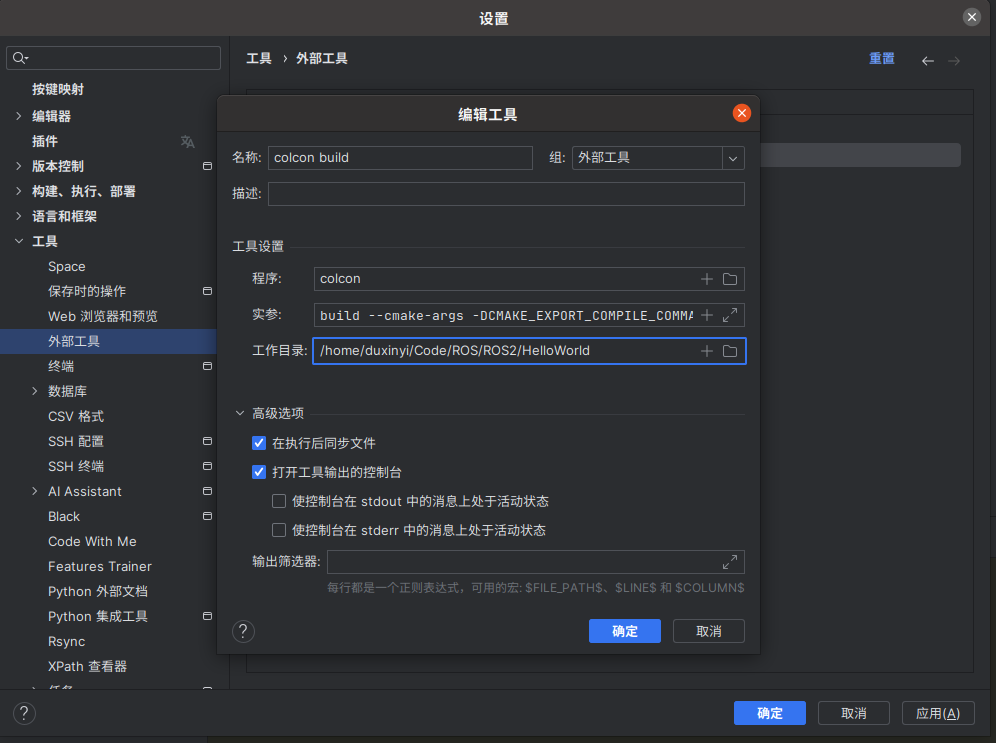Click the 重置 link
The width and height of the screenshot is (996, 743).
pos(882,58)
